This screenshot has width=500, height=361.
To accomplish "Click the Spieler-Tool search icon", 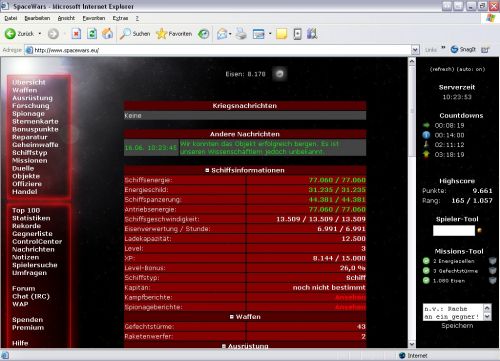I will [x=480, y=230].
